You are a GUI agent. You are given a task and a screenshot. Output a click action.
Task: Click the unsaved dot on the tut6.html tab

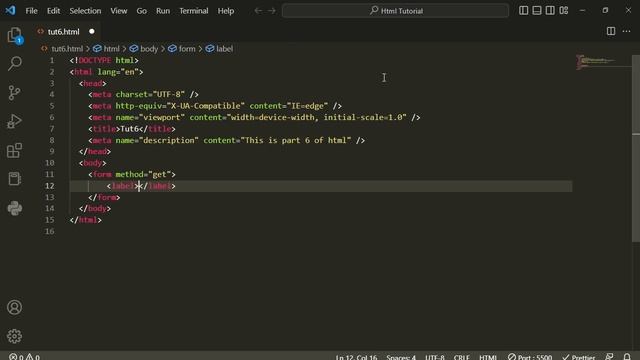[92, 31]
